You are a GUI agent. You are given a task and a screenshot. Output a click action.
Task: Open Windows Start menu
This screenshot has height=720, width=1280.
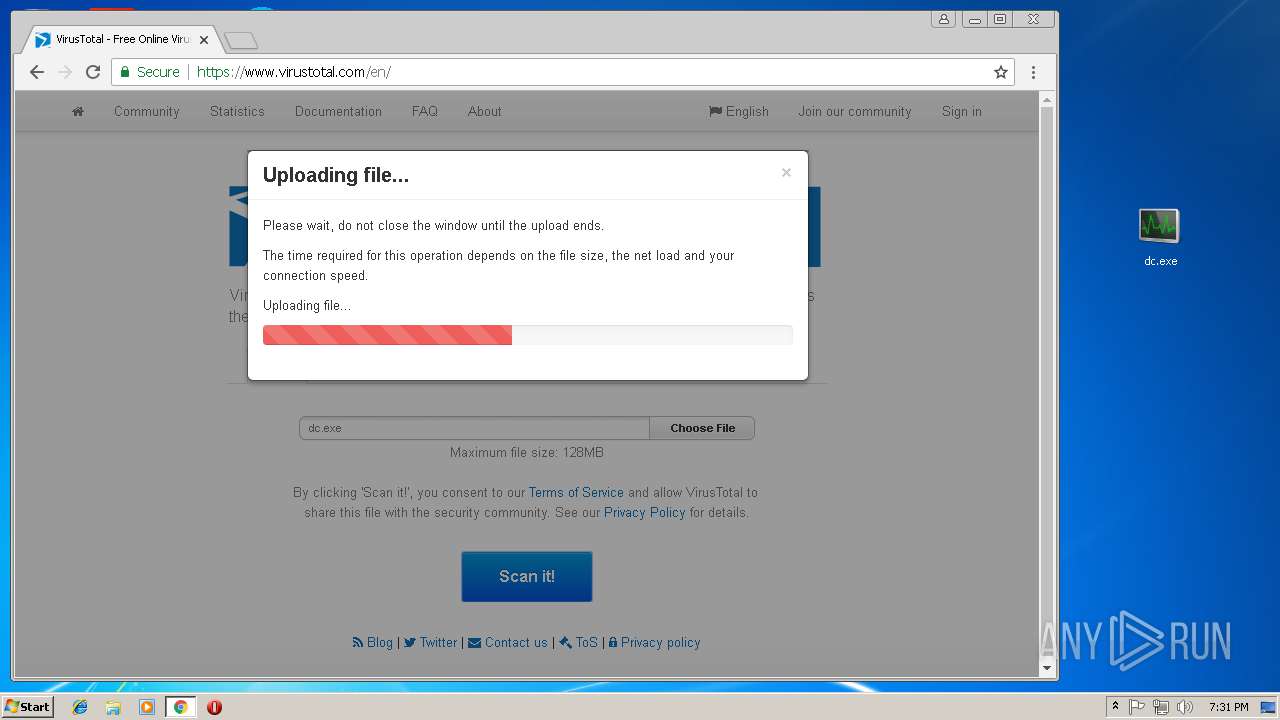(x=27, y=706)
